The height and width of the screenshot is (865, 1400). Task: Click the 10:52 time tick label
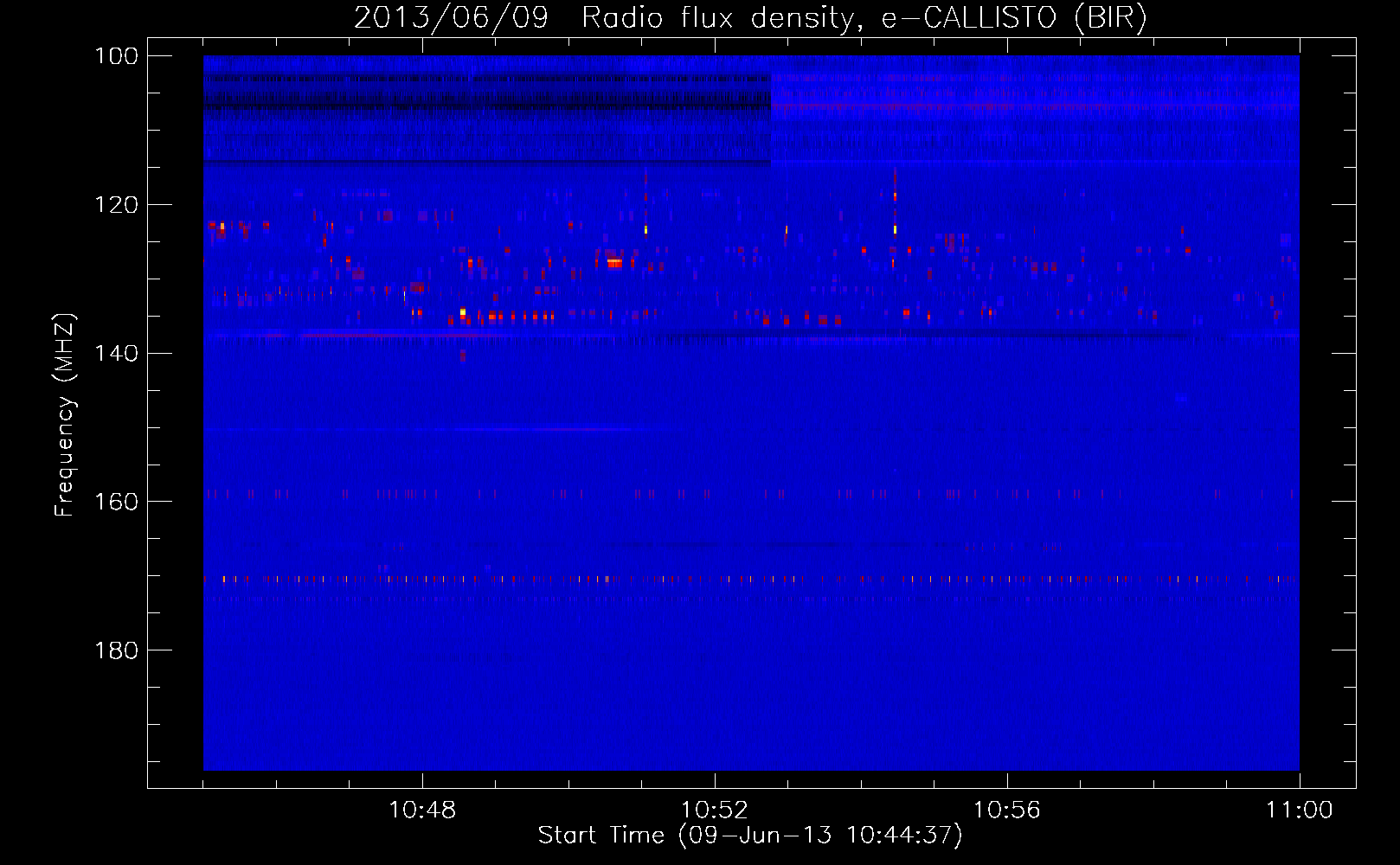coord(715,811)
